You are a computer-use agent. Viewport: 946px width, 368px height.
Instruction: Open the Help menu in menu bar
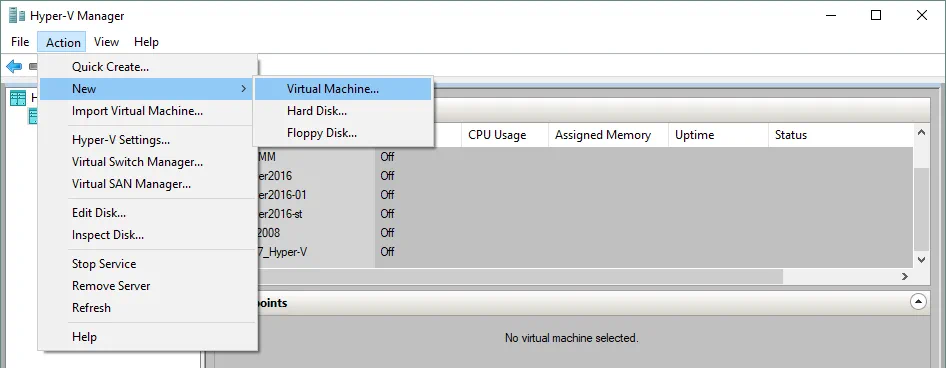146,42
